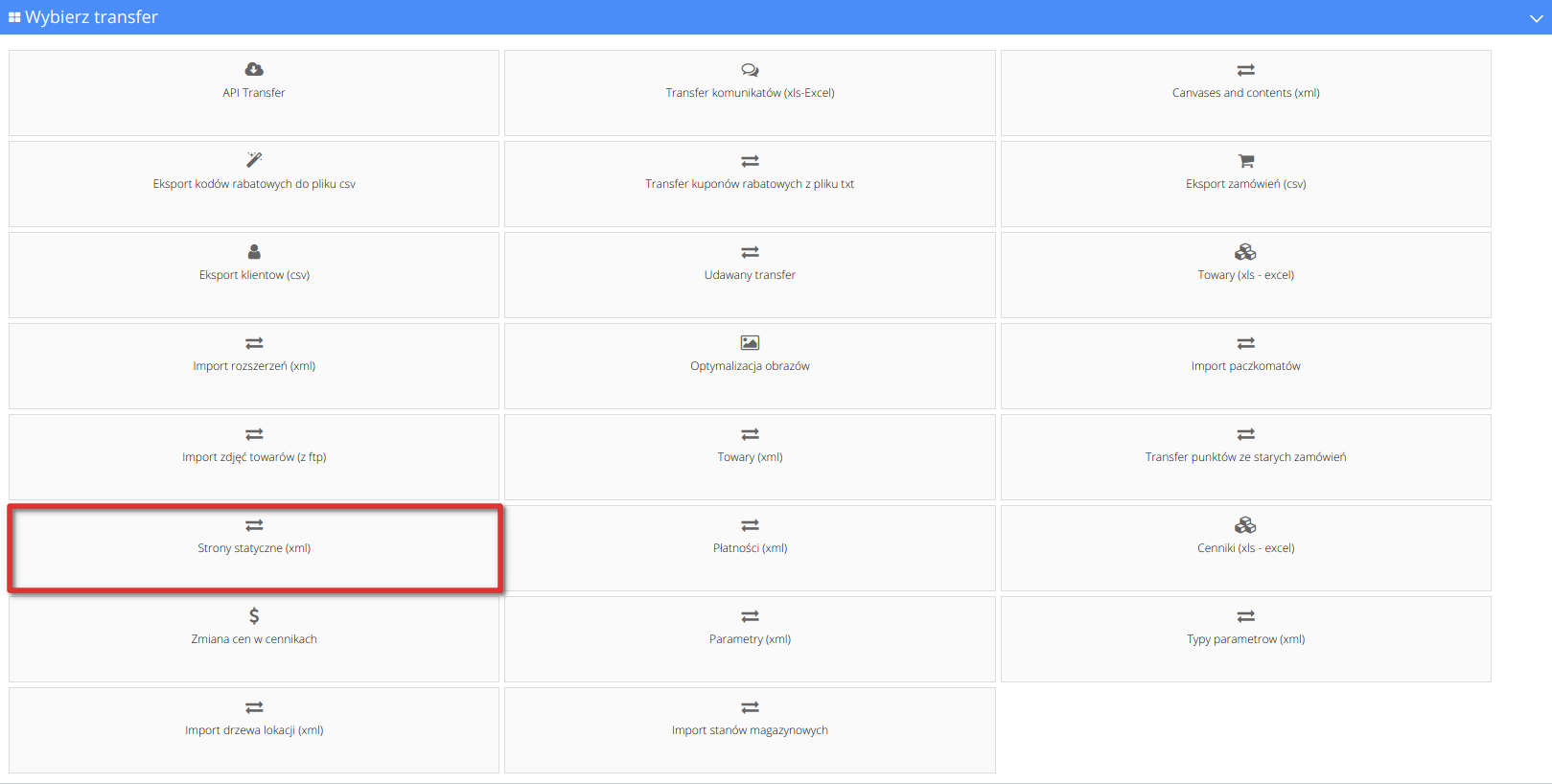Click the arrows icon above Udawany transfer
Viewport: 1552px width, 784px height.
tap(750, 252)
